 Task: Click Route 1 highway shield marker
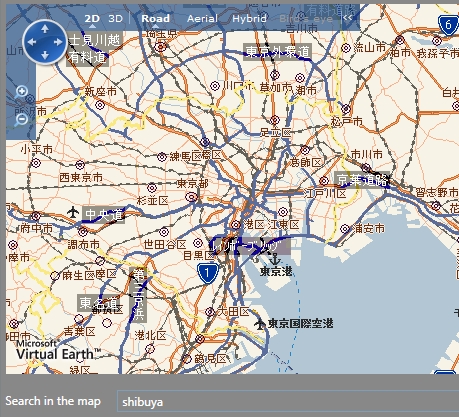pos(208,273)
